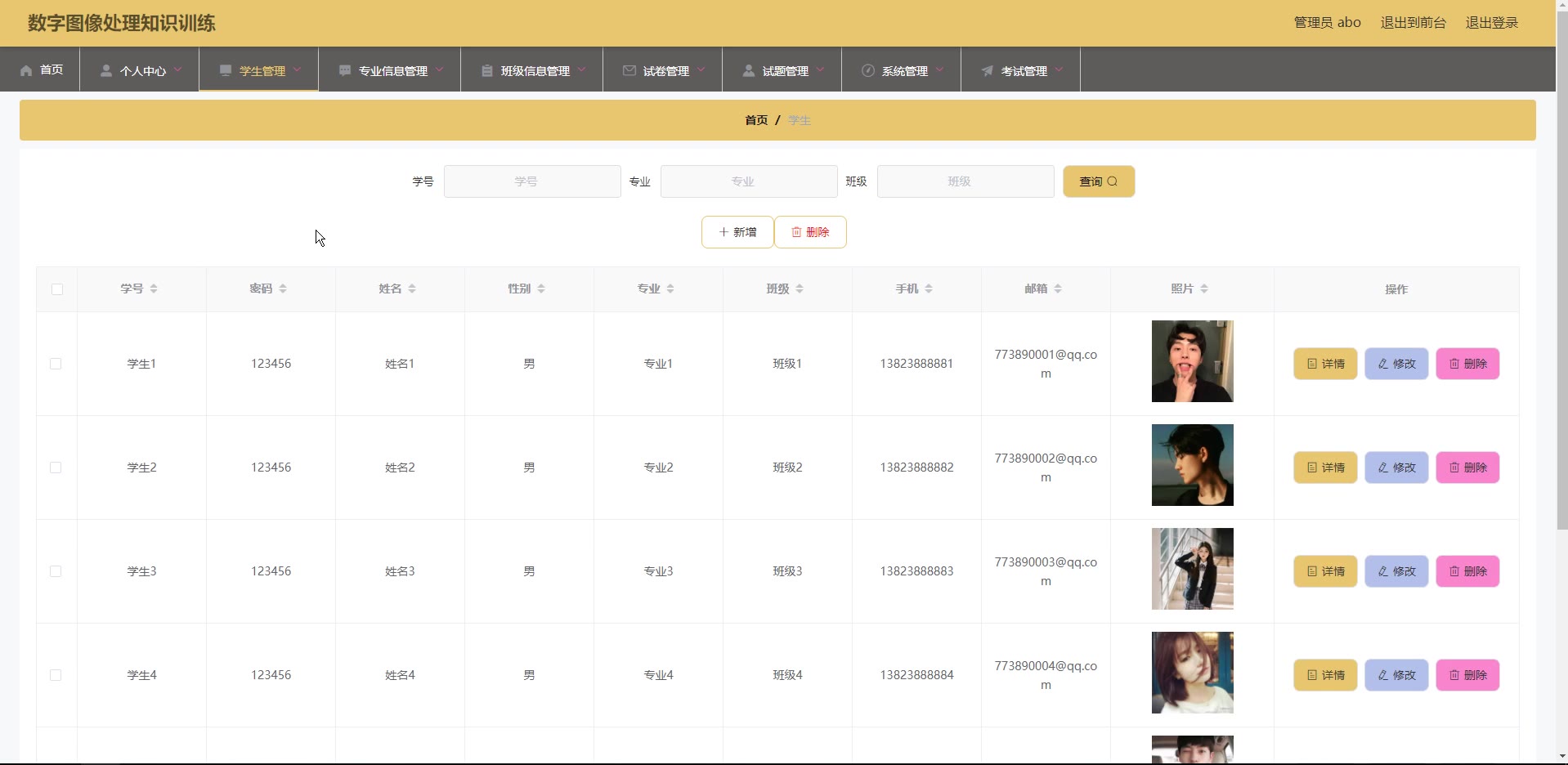Image resolution: width=1568 pixels, height=765 pixels.
Task: Expand the 考试管理 dropdown chevron
Action: click(x=1059, y=70)
